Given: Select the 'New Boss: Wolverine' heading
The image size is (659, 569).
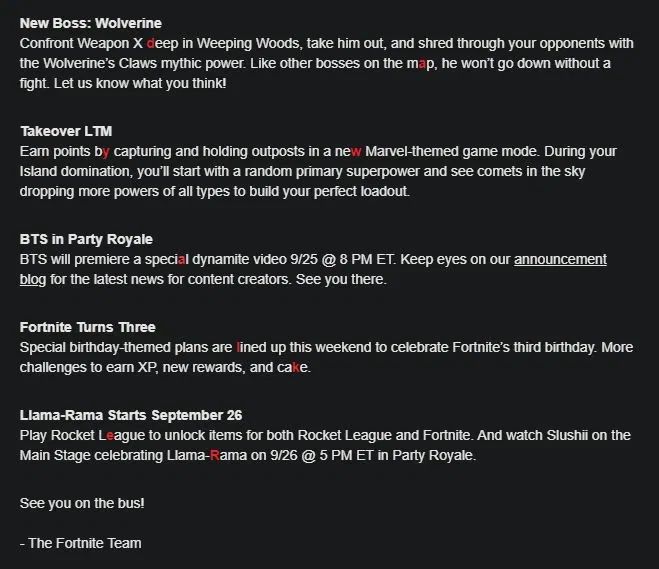Looking at the screenshot, I should coord(91,23).
